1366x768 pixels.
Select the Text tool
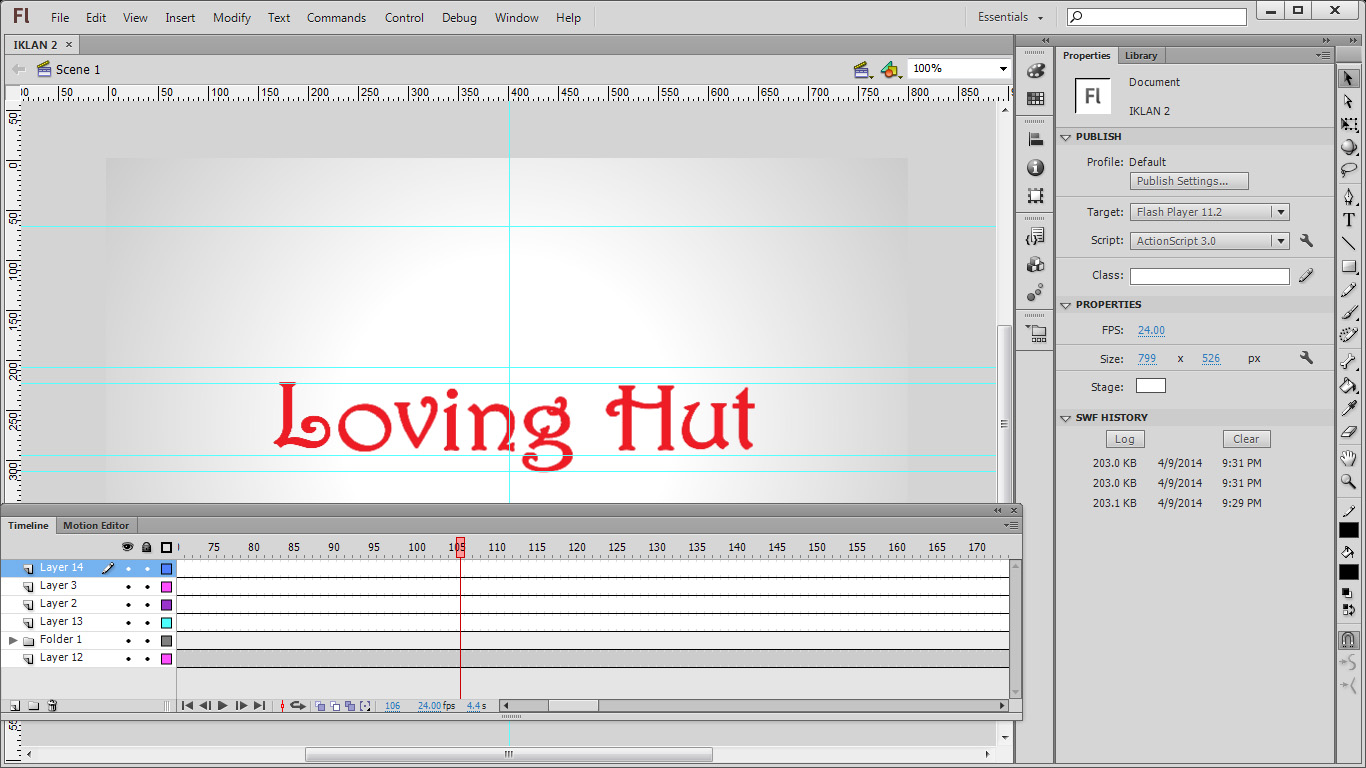click(x=1348, y=220)
